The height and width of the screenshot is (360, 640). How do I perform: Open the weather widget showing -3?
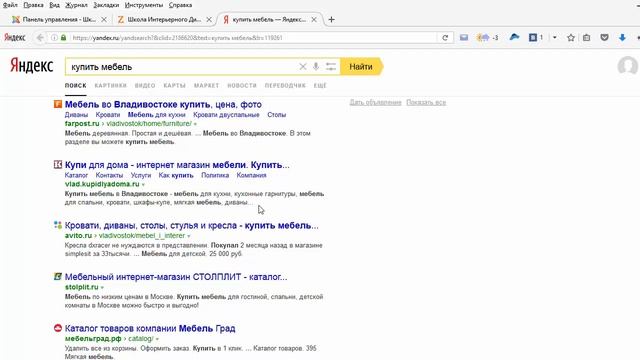[x=487, y=38]
